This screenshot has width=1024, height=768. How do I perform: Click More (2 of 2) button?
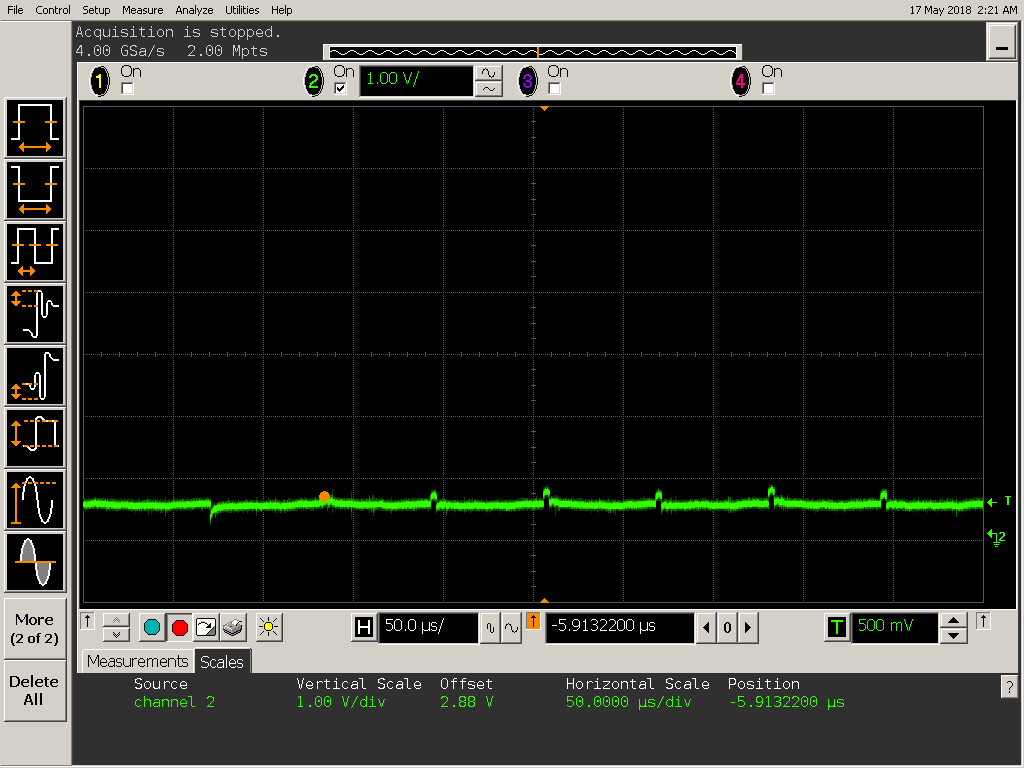[x=34, y=628]
